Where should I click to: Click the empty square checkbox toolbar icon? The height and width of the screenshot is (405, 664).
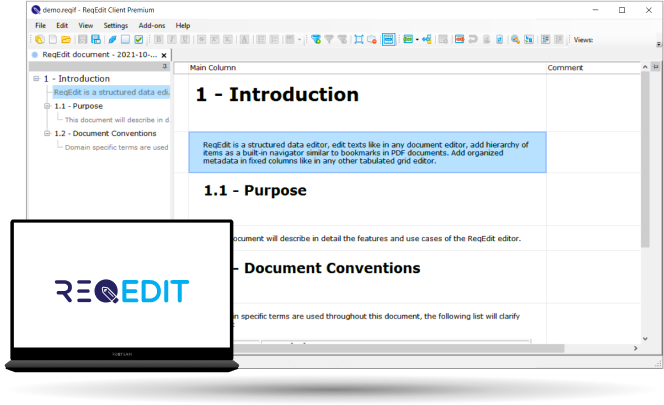click(125, 39)
